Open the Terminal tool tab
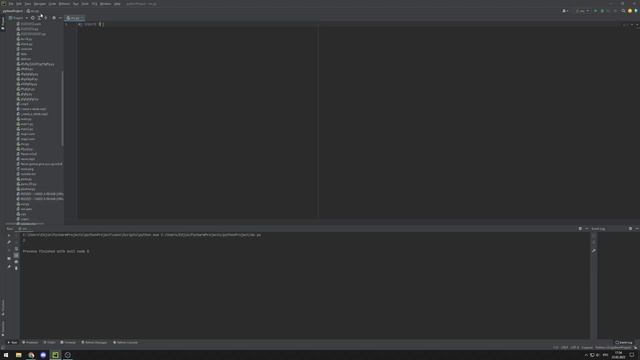Viewport: 640px width, 360px height. coord(68,342)
